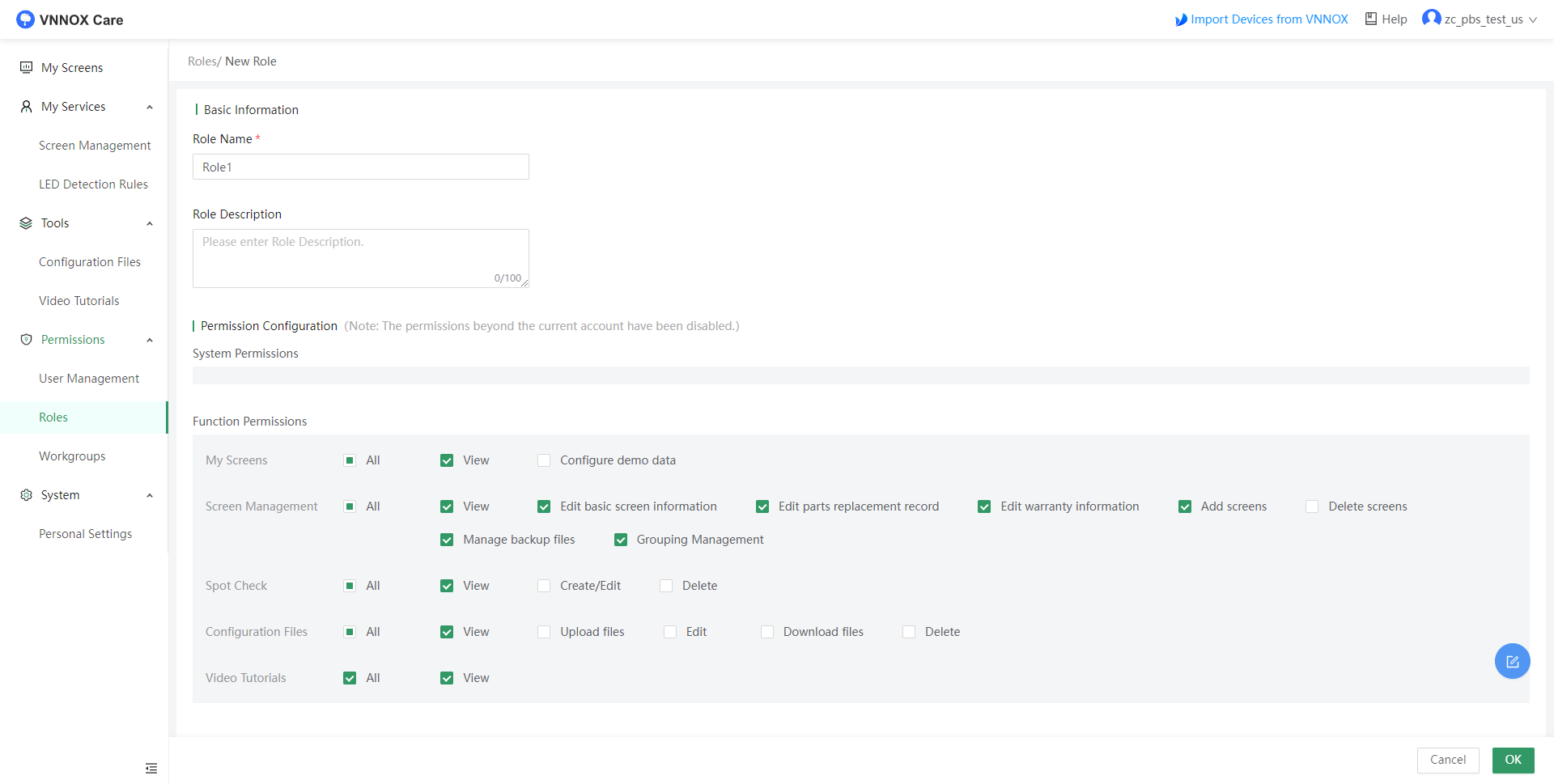Click the blue floating edit button
This screenshot has width=1554, height=784.
click(x=1512, y=661)
